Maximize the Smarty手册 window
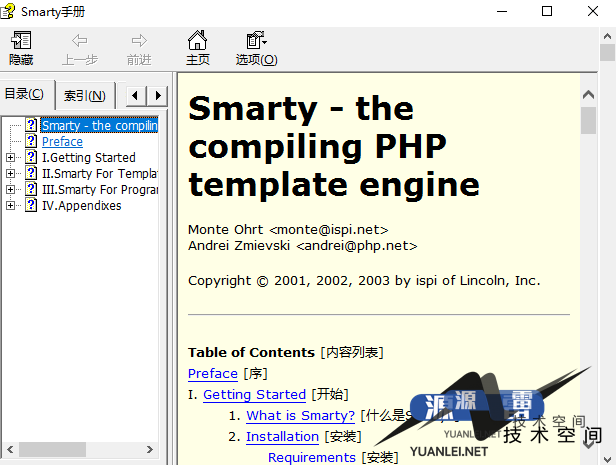Viewport: 616px width, 465px height. point(547,11)
